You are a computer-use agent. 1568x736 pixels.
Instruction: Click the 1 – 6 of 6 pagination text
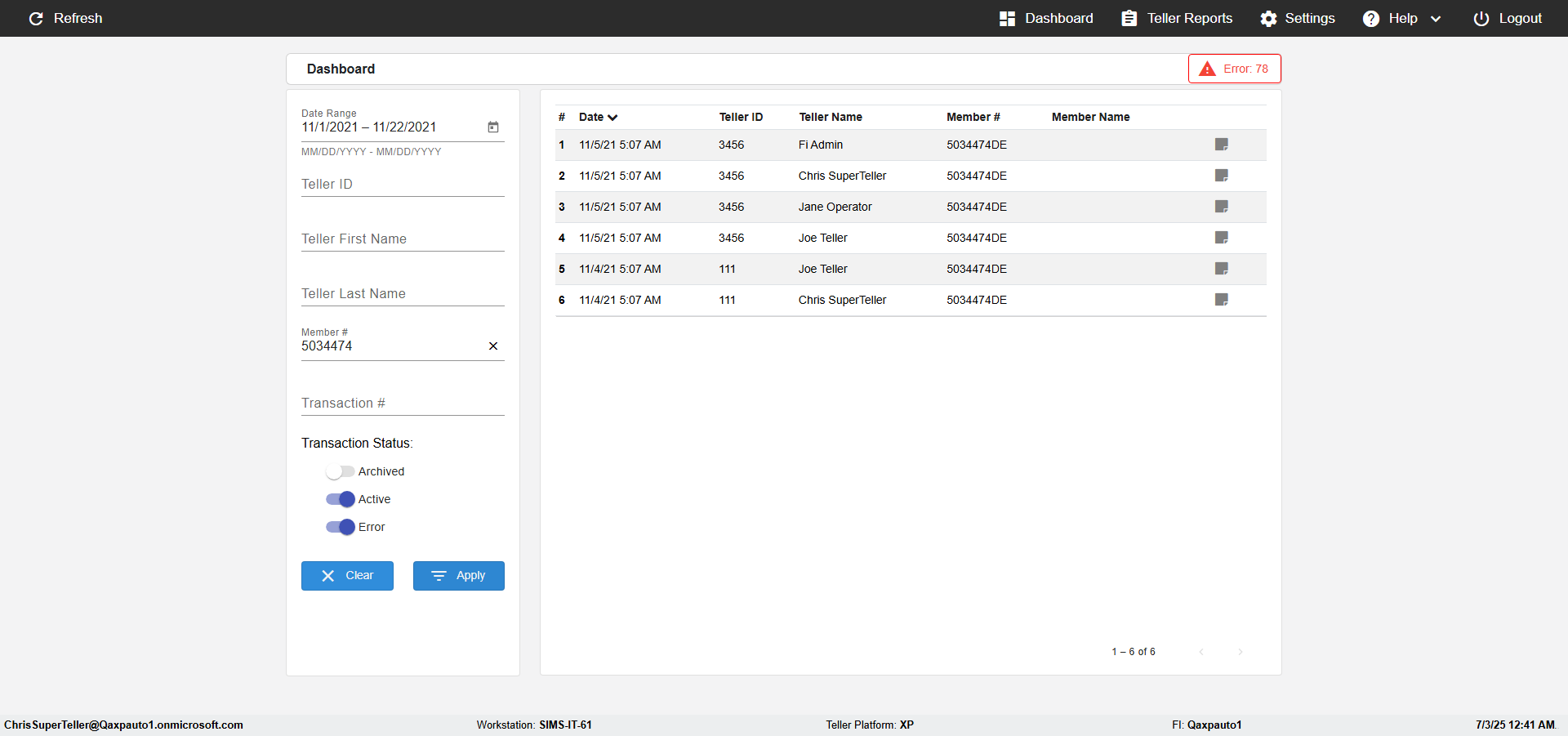pos(1134,652)
